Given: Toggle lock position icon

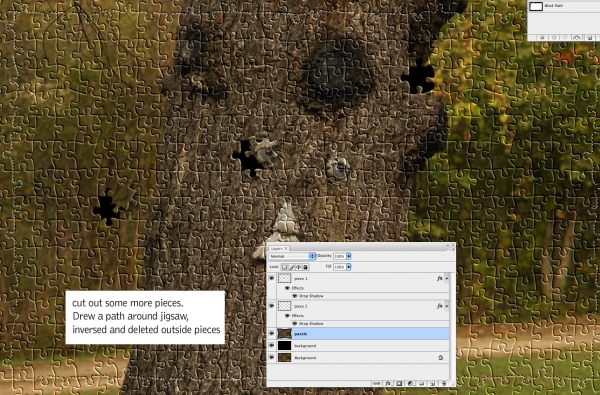Looking at the screenshot, I should pyautogui.click(x=299, y=267).
